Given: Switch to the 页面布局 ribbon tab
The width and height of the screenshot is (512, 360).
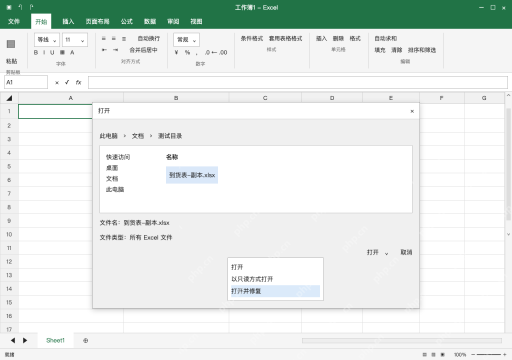Looking at the screenshot, I should [97, 21].
